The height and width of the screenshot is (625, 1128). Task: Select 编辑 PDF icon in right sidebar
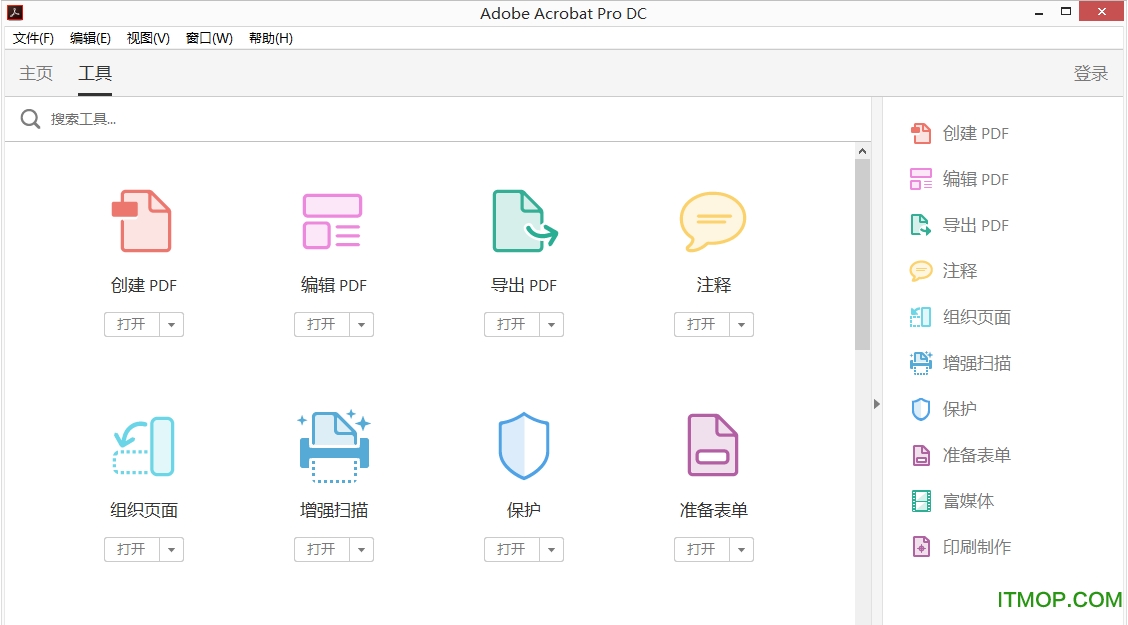tap(921, 179)
